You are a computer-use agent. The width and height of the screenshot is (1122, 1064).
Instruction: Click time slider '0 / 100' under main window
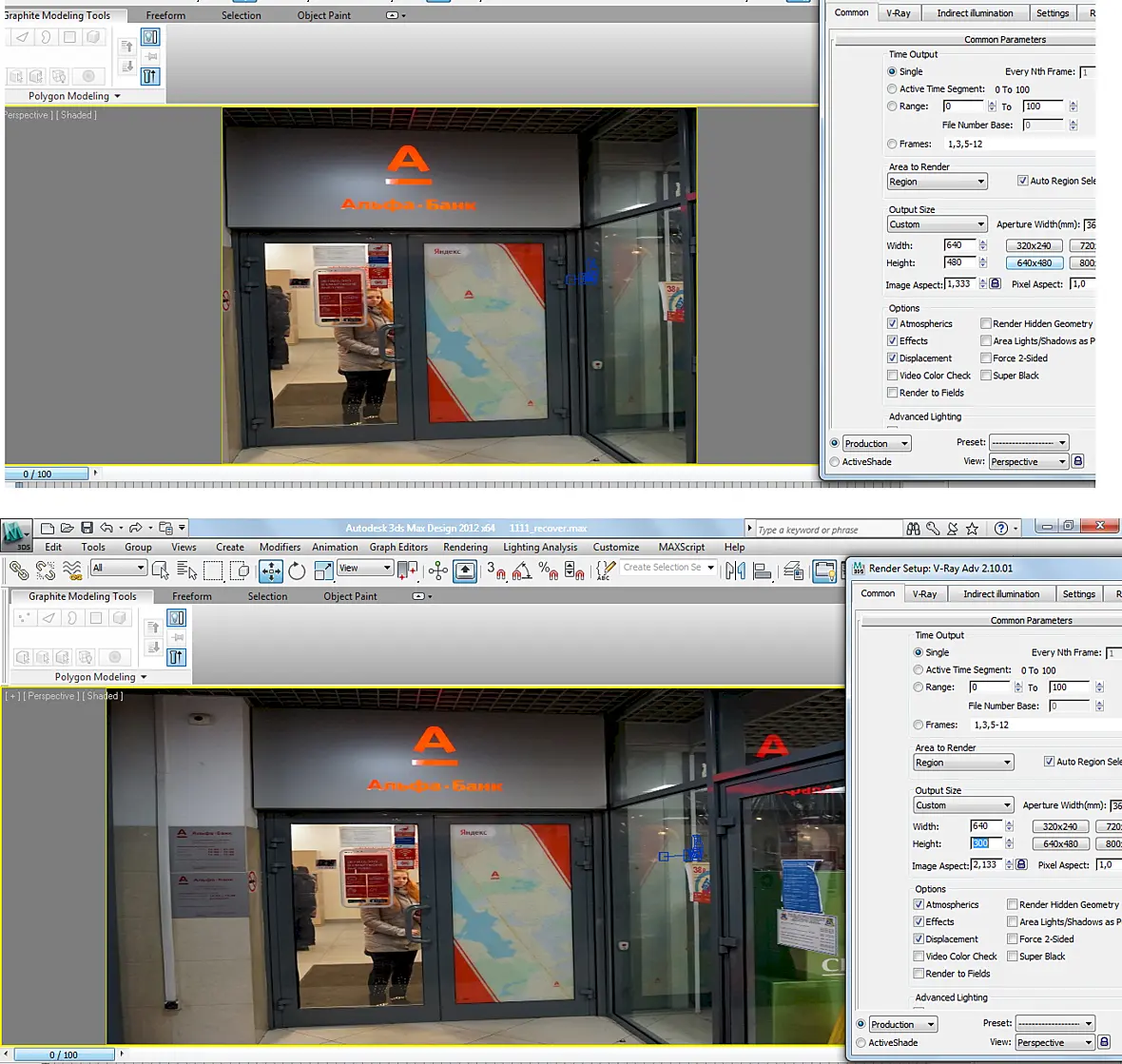64,1054
